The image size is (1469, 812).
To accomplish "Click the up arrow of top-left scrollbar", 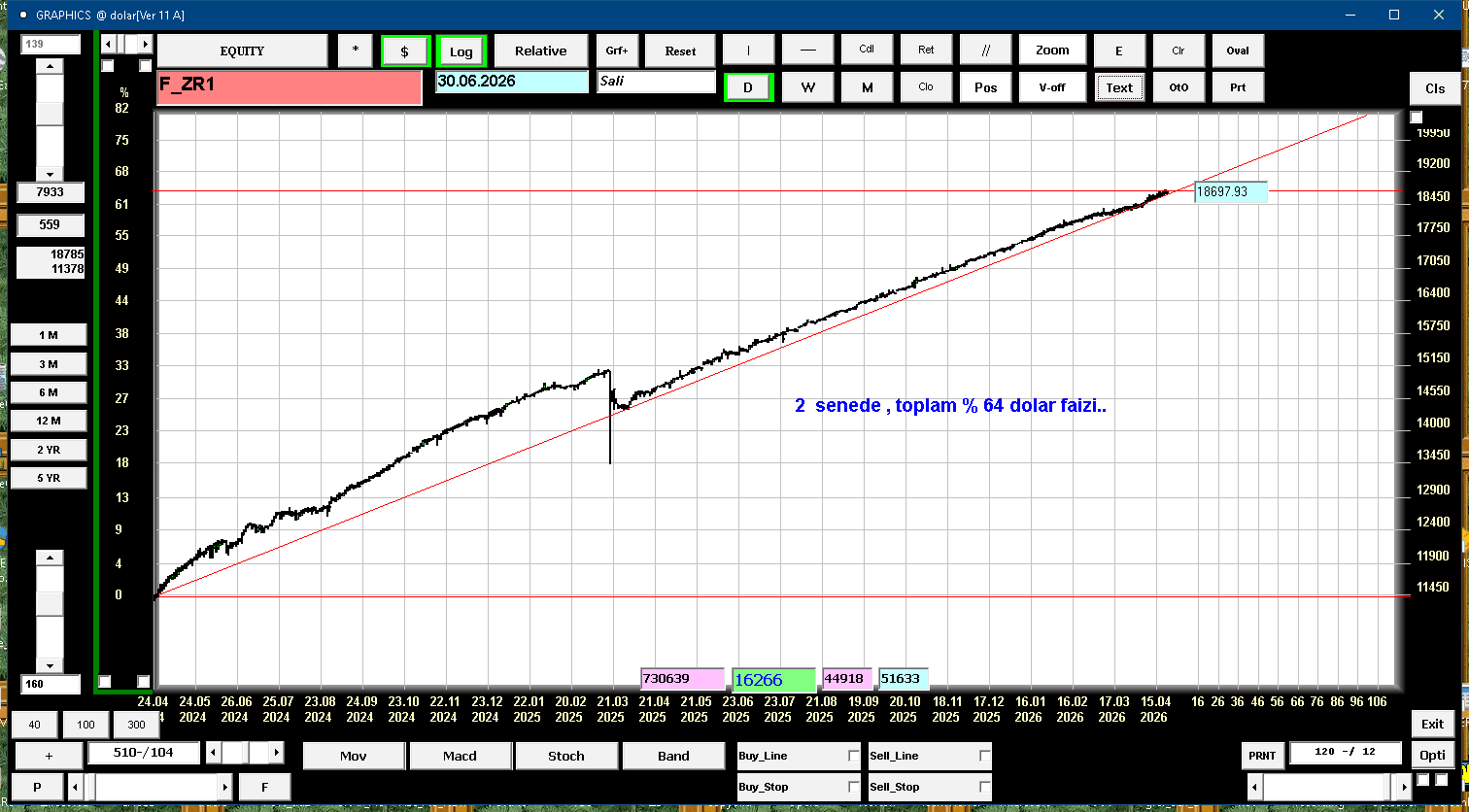I will click(50, 66).
